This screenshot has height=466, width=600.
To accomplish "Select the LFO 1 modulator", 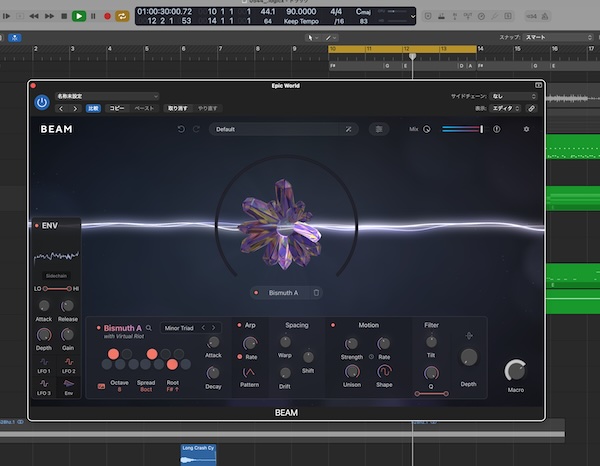I will click(x=44, y=365).
